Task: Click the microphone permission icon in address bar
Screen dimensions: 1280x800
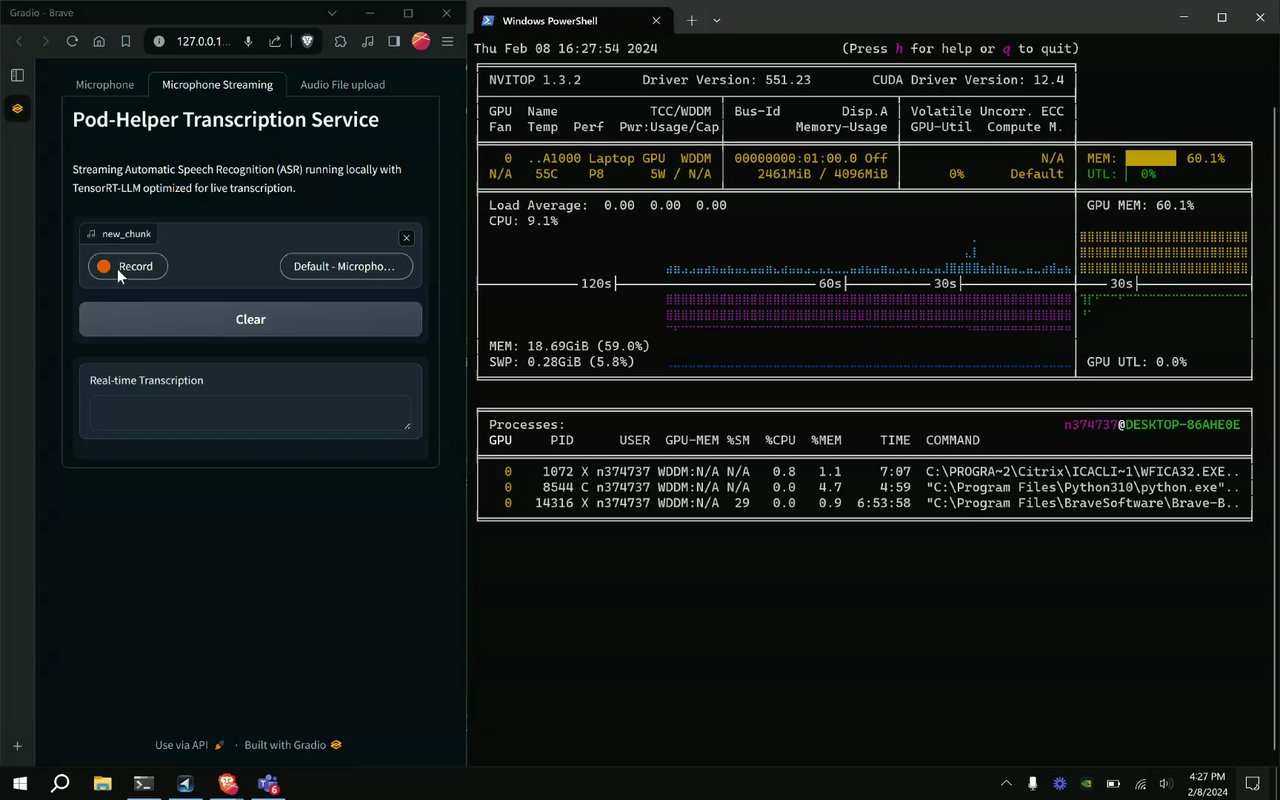Action: point(248,42)
